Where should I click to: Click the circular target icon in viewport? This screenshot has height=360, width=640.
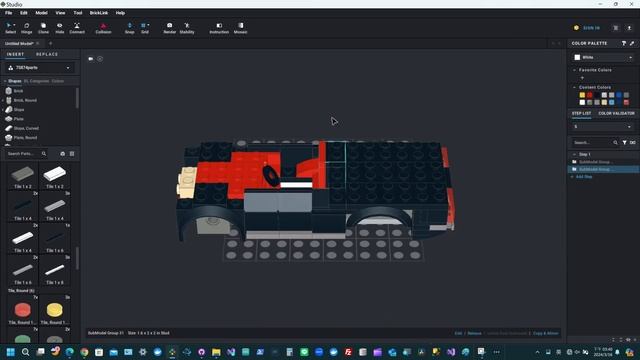pyautogui.click(x=100, y=59)
